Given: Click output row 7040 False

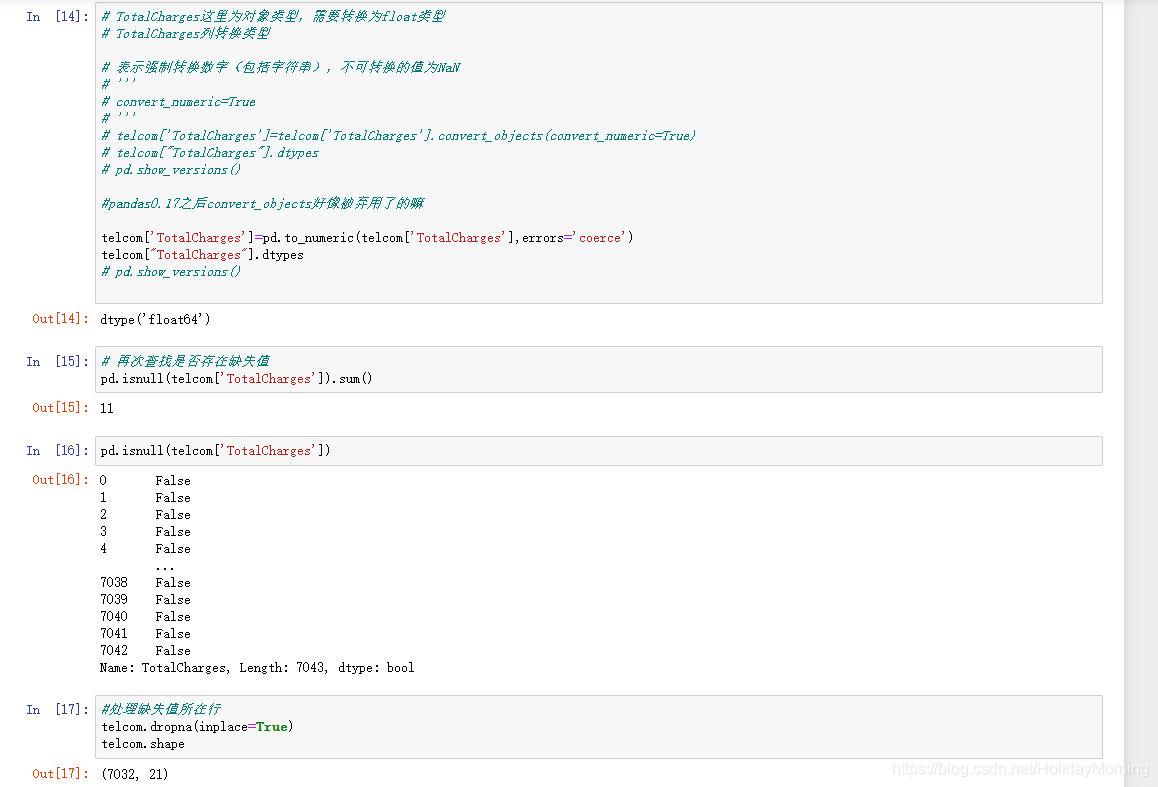Looking at the screenshot, I should 145,616.
